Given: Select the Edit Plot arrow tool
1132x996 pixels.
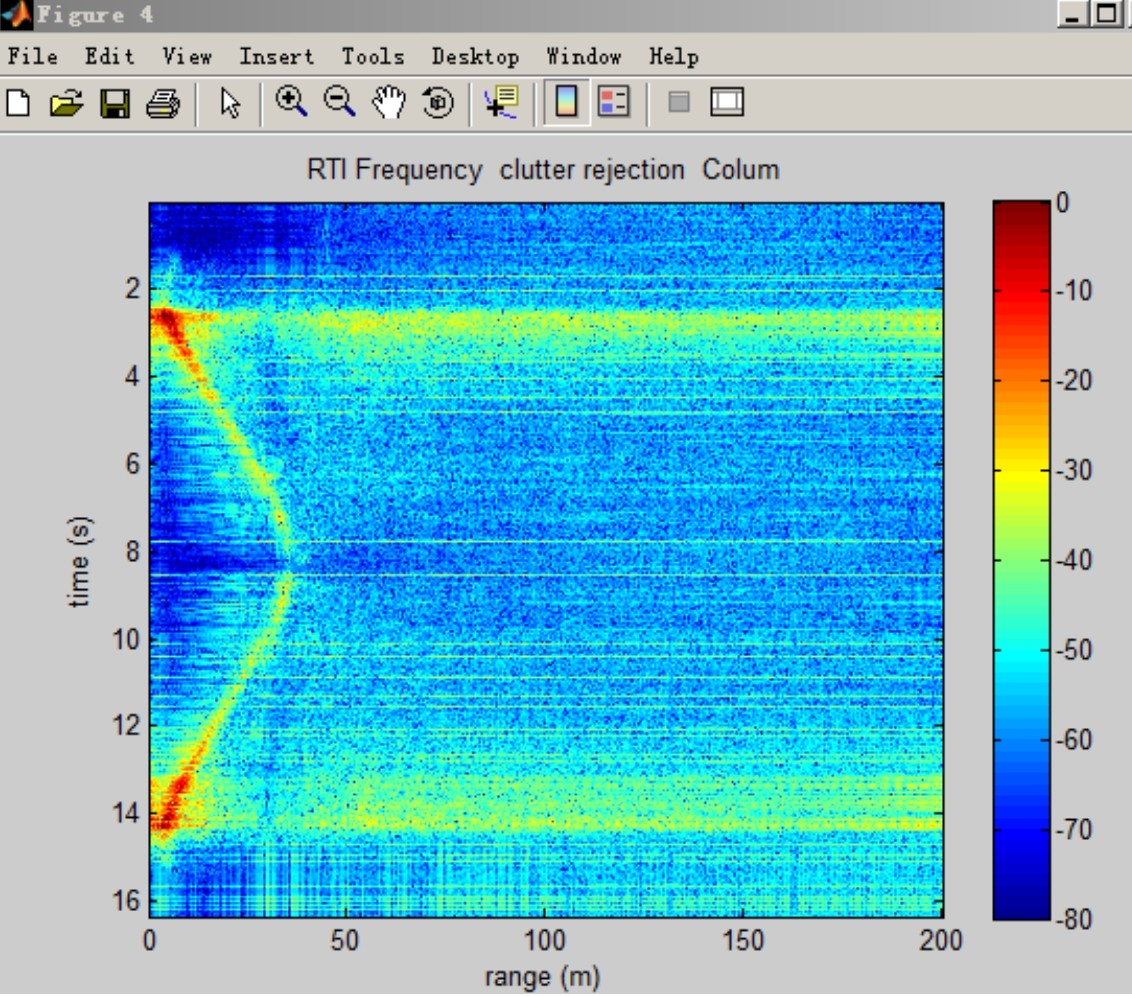Looking at the screenshot, I should tap(230, 103).
